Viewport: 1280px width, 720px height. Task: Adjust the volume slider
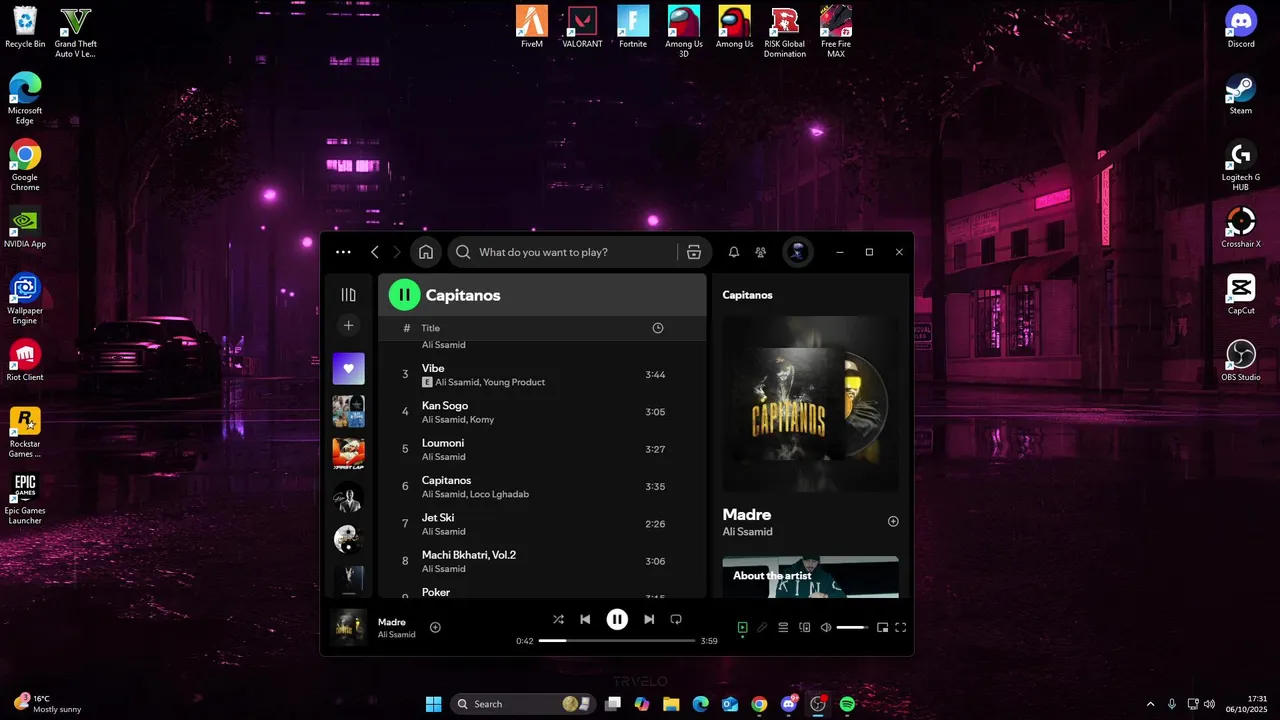pos(852,628)
